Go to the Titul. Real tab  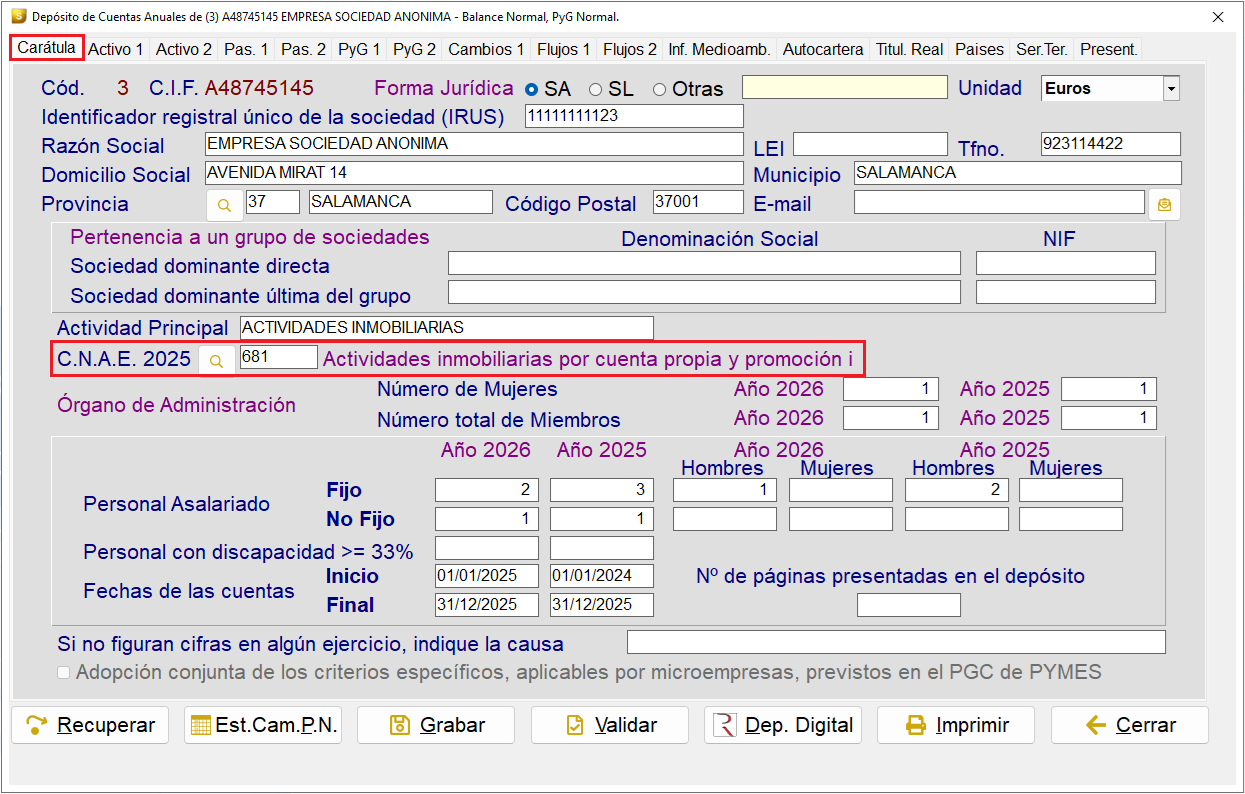[909, 49]
